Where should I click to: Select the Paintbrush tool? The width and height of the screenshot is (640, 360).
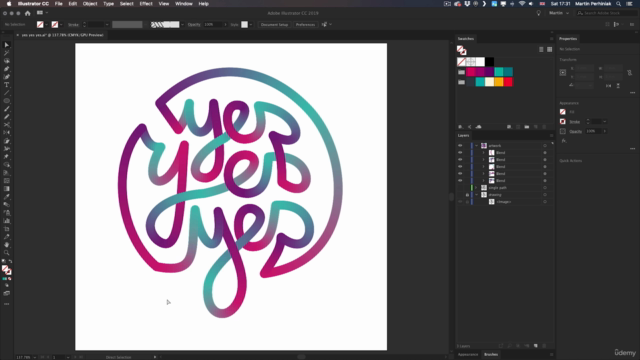click(7, 109)
